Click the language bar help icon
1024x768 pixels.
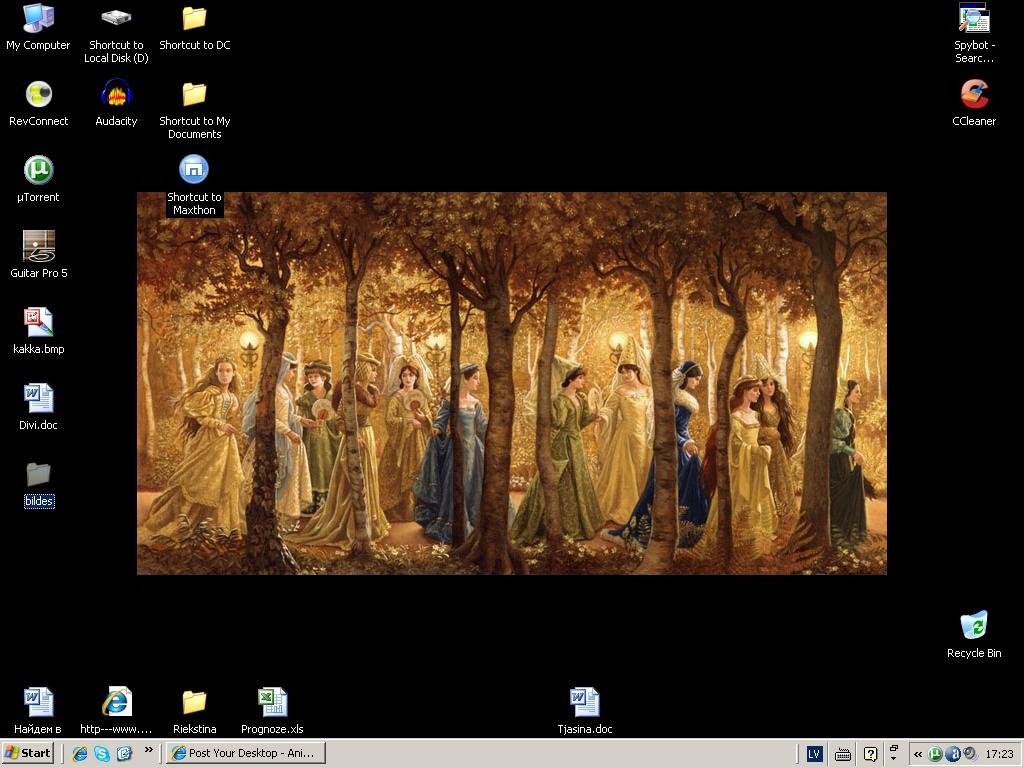click(870, 754)
